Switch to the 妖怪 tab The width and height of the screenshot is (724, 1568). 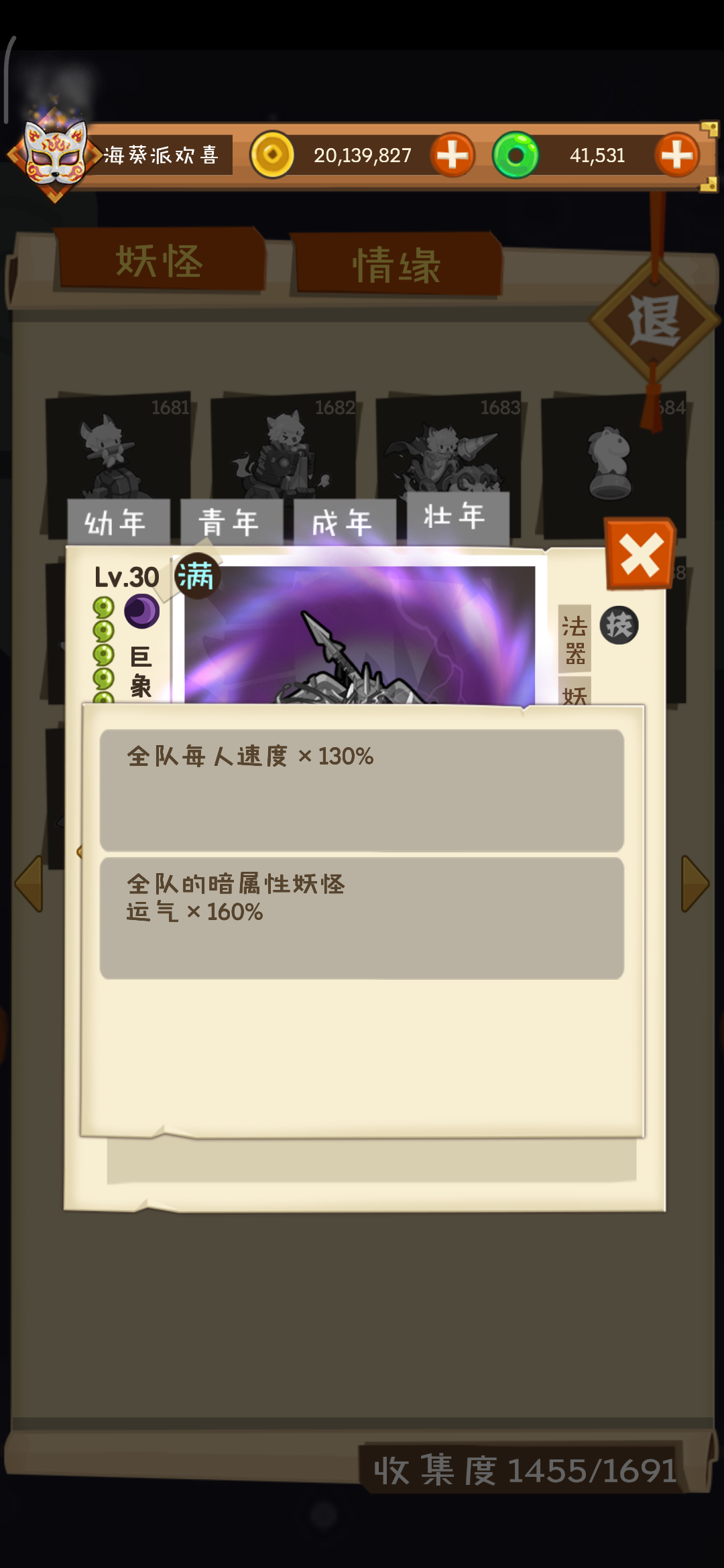click(160, 261)
